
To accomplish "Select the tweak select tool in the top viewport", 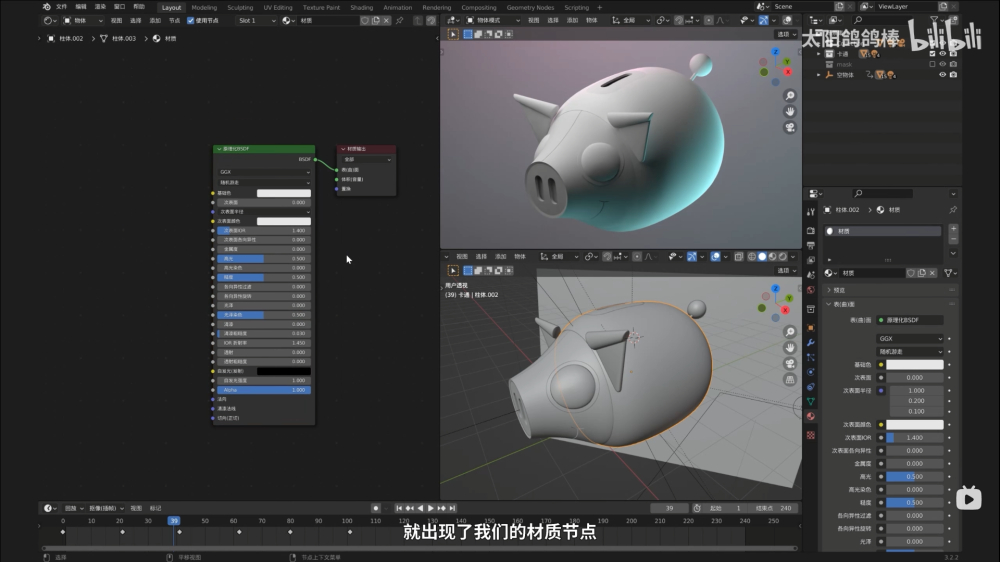I will pyautogui.click(x=453, y=34).
